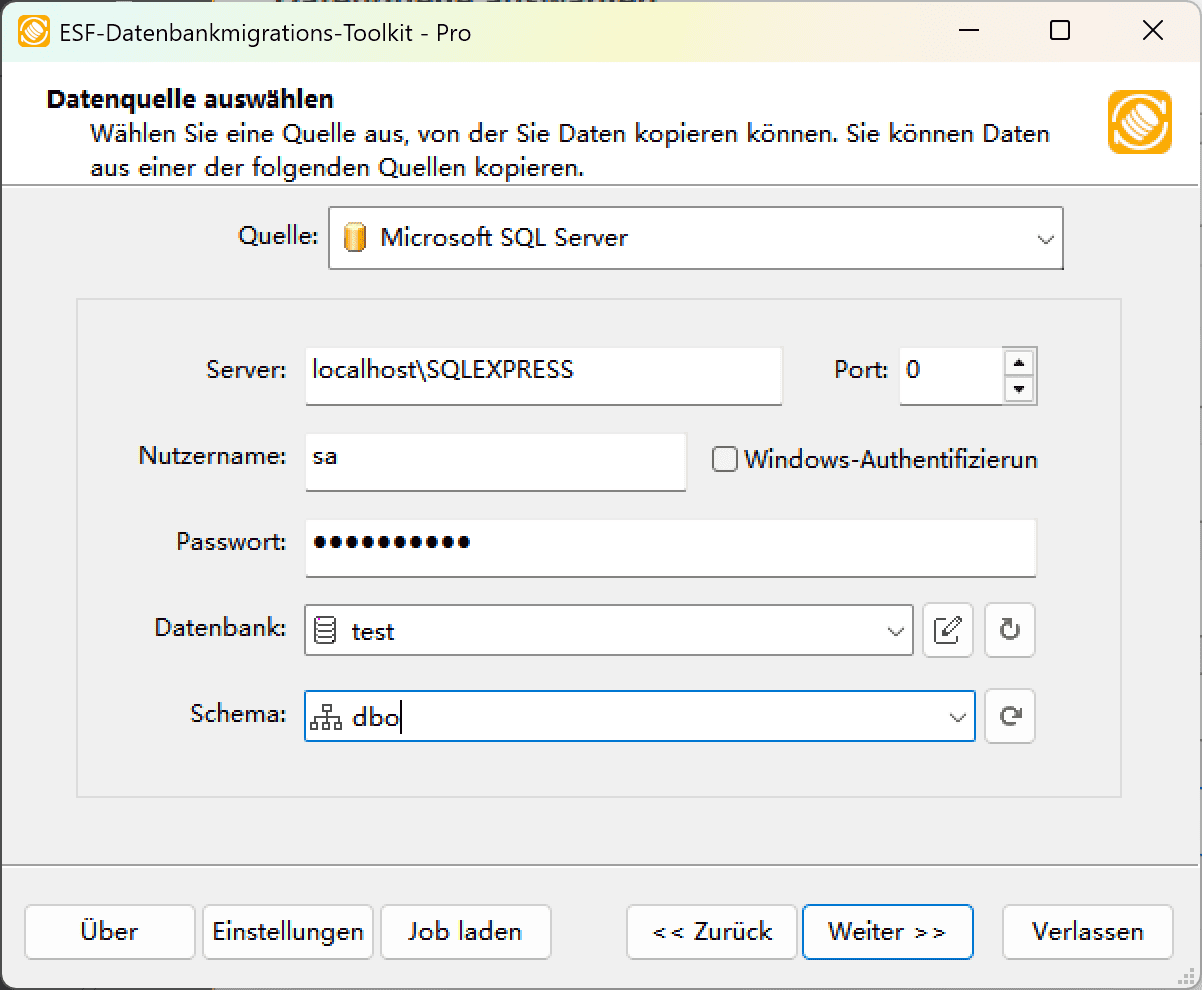The image size is (1202, 990).
Task: Open the Schema dropdown list
Action: click(x=955, y=716)
